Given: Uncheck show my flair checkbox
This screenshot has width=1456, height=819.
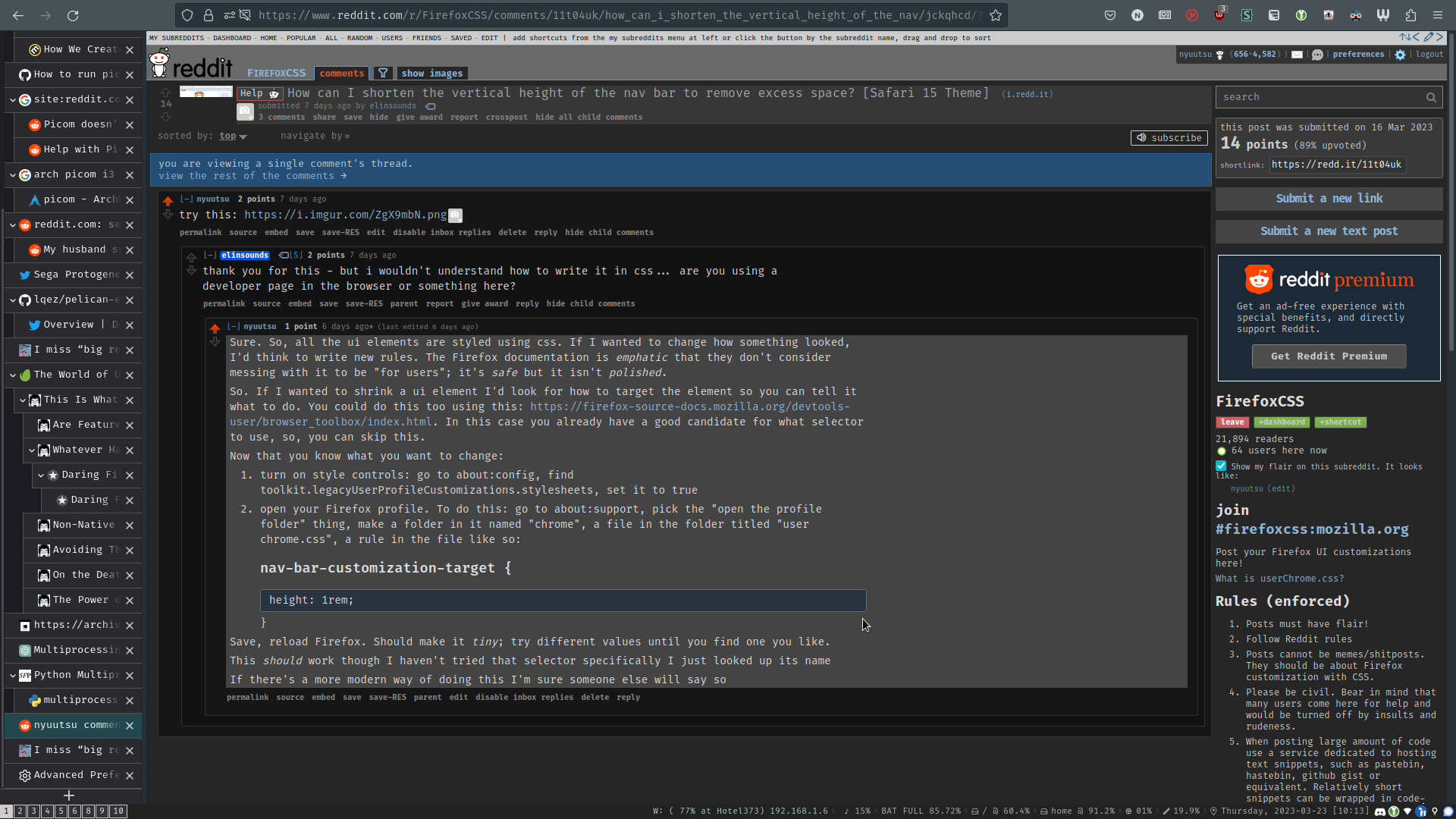Looking at the screenshot, I should pos(1221,466).
